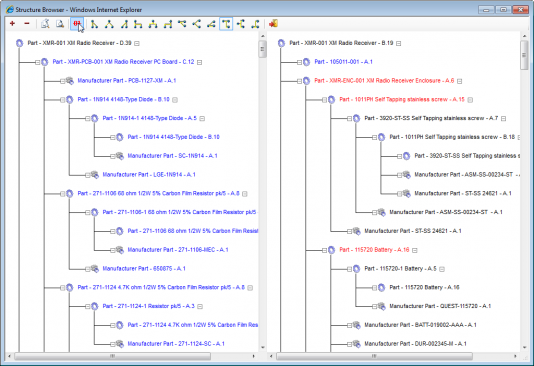The width and height of the screenshot is (534, 366).
Task: Click left pane vertical scrollbar thumb
Action: 262,49
